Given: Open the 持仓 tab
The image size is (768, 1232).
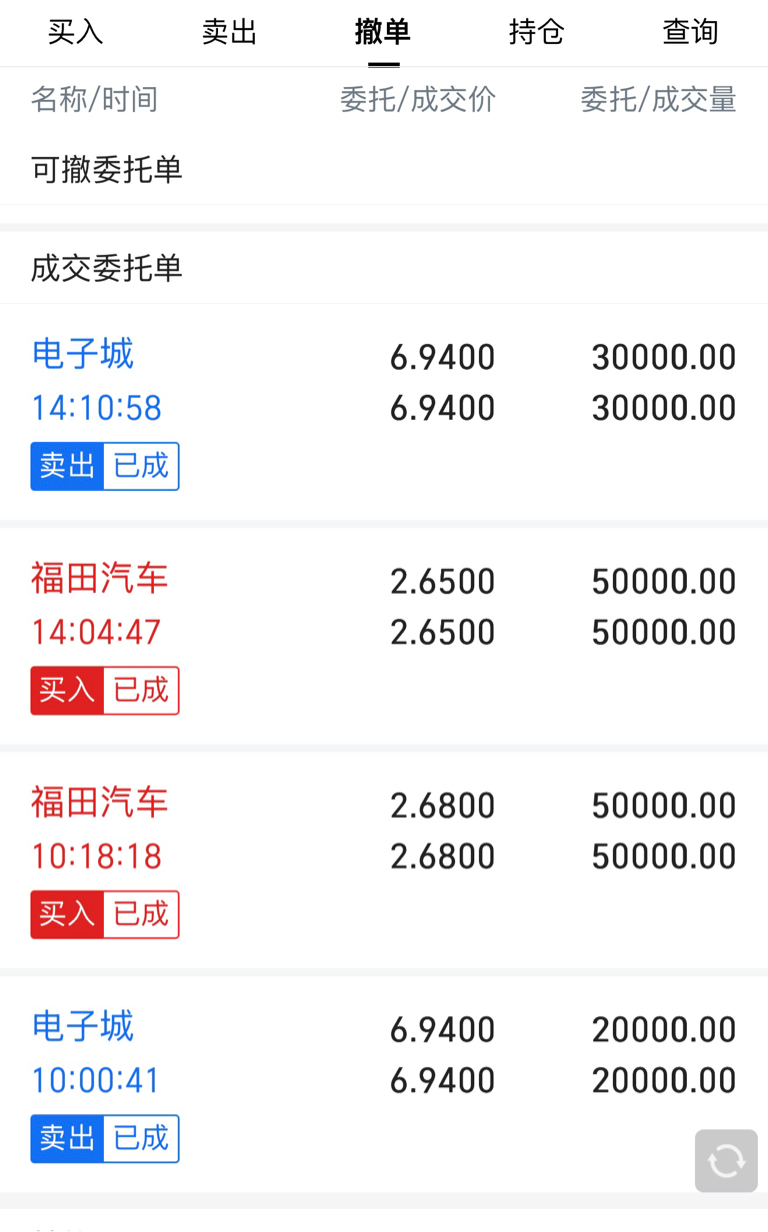Looking at the screenshot, I should click(x=537, y=32).
